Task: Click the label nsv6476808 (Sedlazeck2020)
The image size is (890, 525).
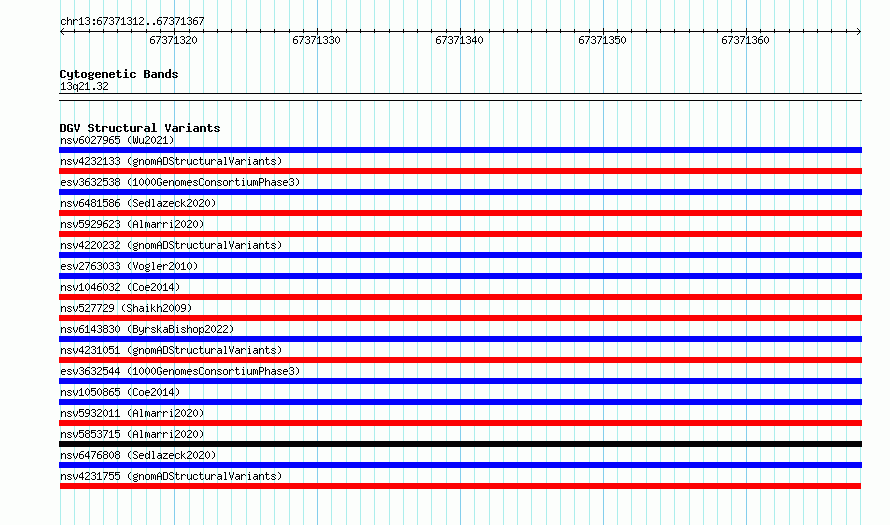Action: tap(138, 455)
